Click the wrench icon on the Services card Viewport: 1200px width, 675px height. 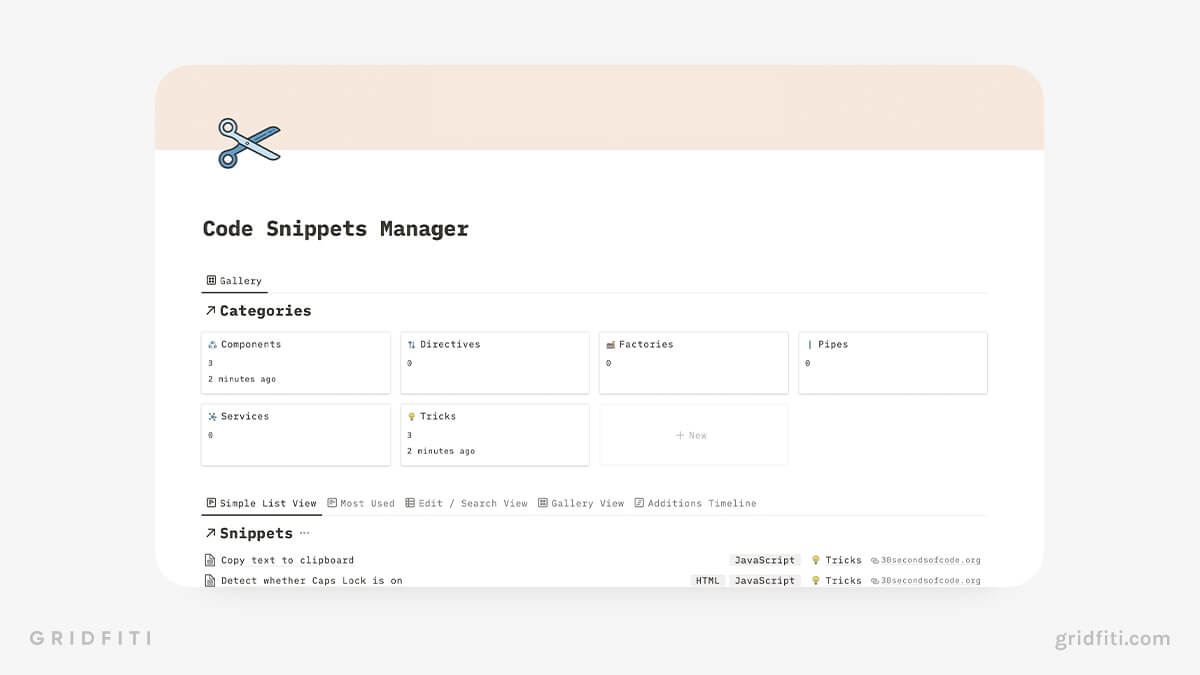(210, 416)
